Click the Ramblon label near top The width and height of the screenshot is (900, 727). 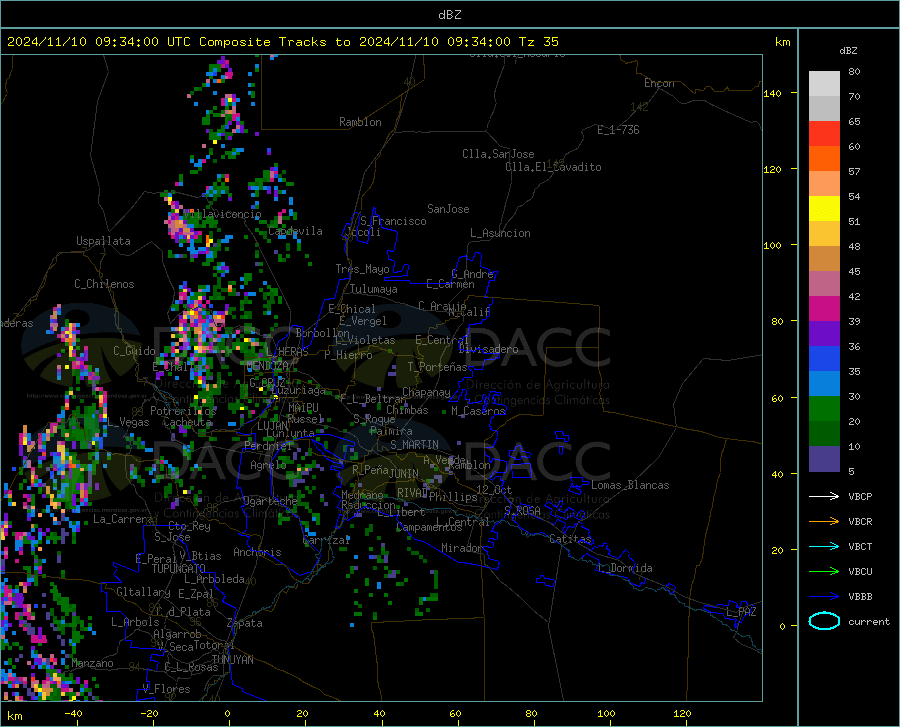[360, 122]
